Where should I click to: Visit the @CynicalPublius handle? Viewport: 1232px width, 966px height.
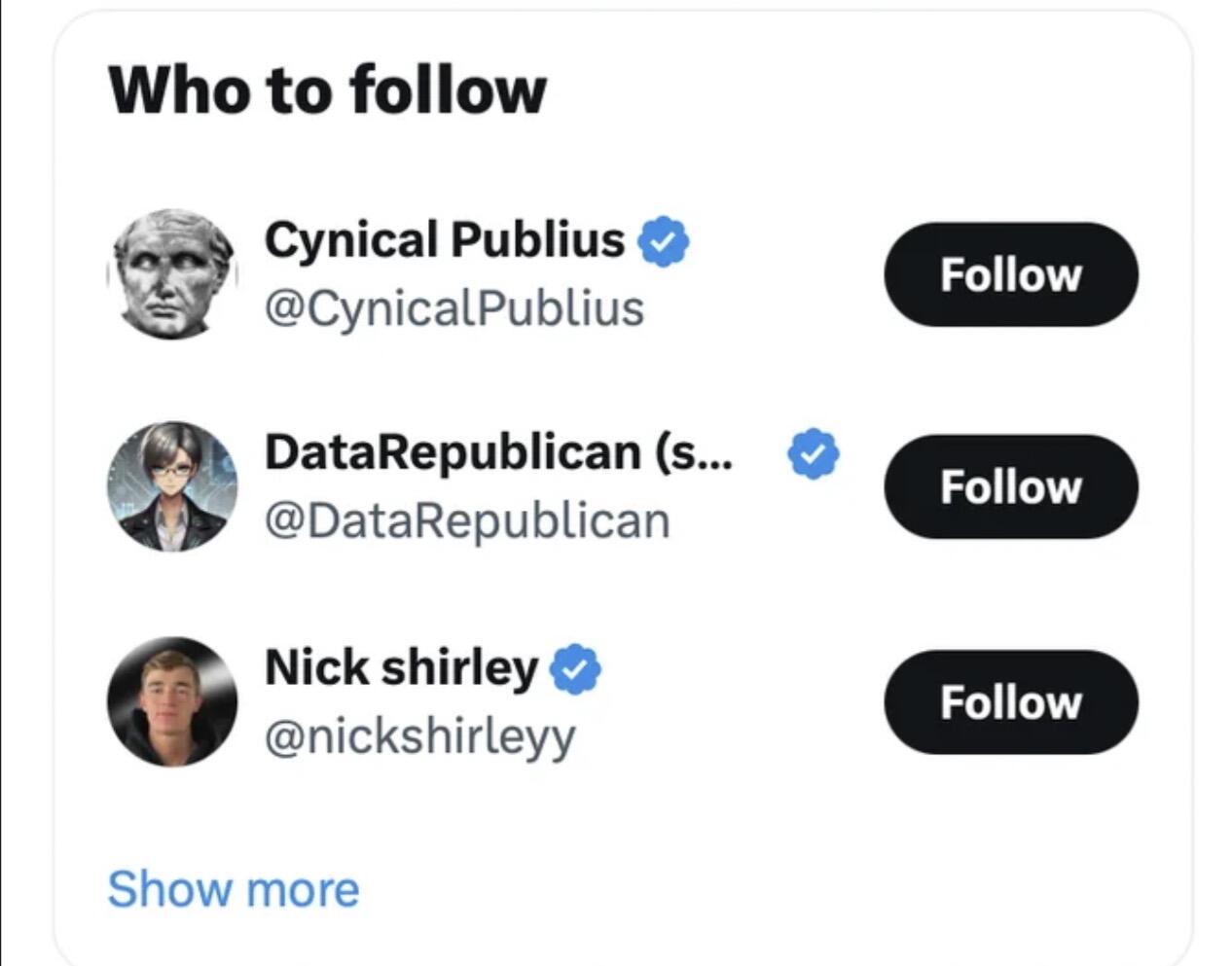coord(454,308)
